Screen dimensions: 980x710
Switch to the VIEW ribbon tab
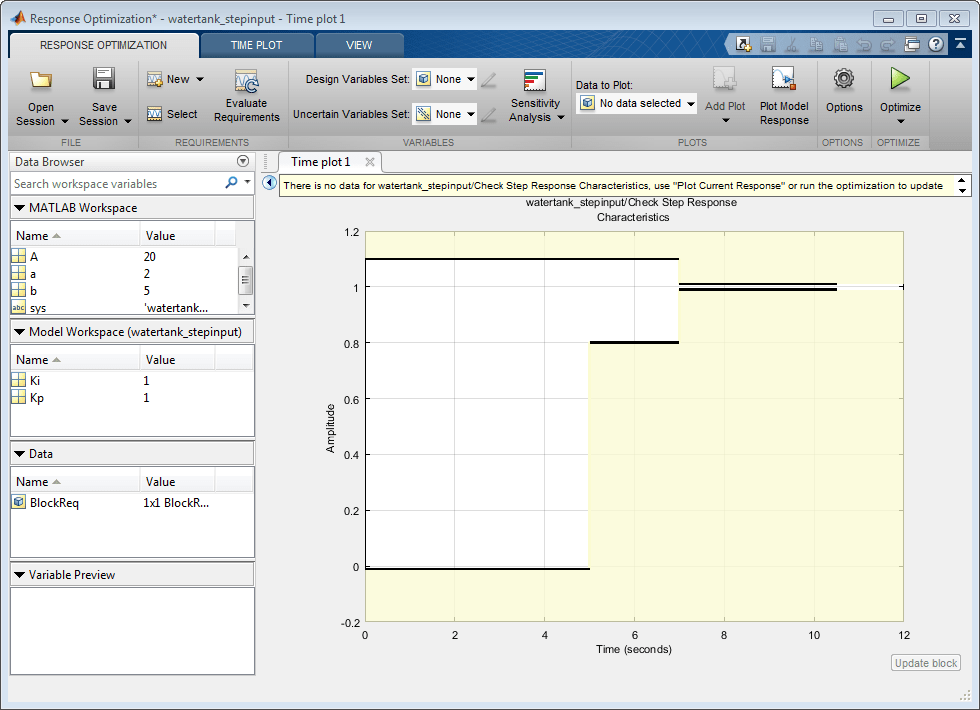coord(358,45)
